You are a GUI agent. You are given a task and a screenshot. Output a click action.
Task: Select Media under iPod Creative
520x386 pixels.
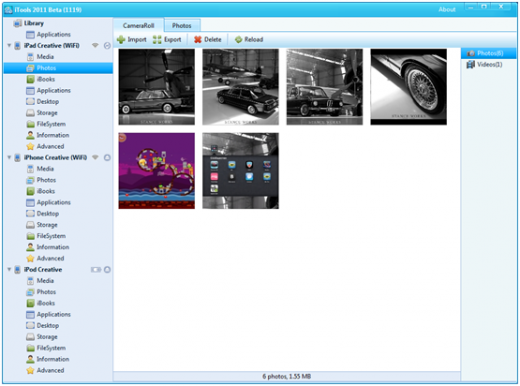click(40, 281)
